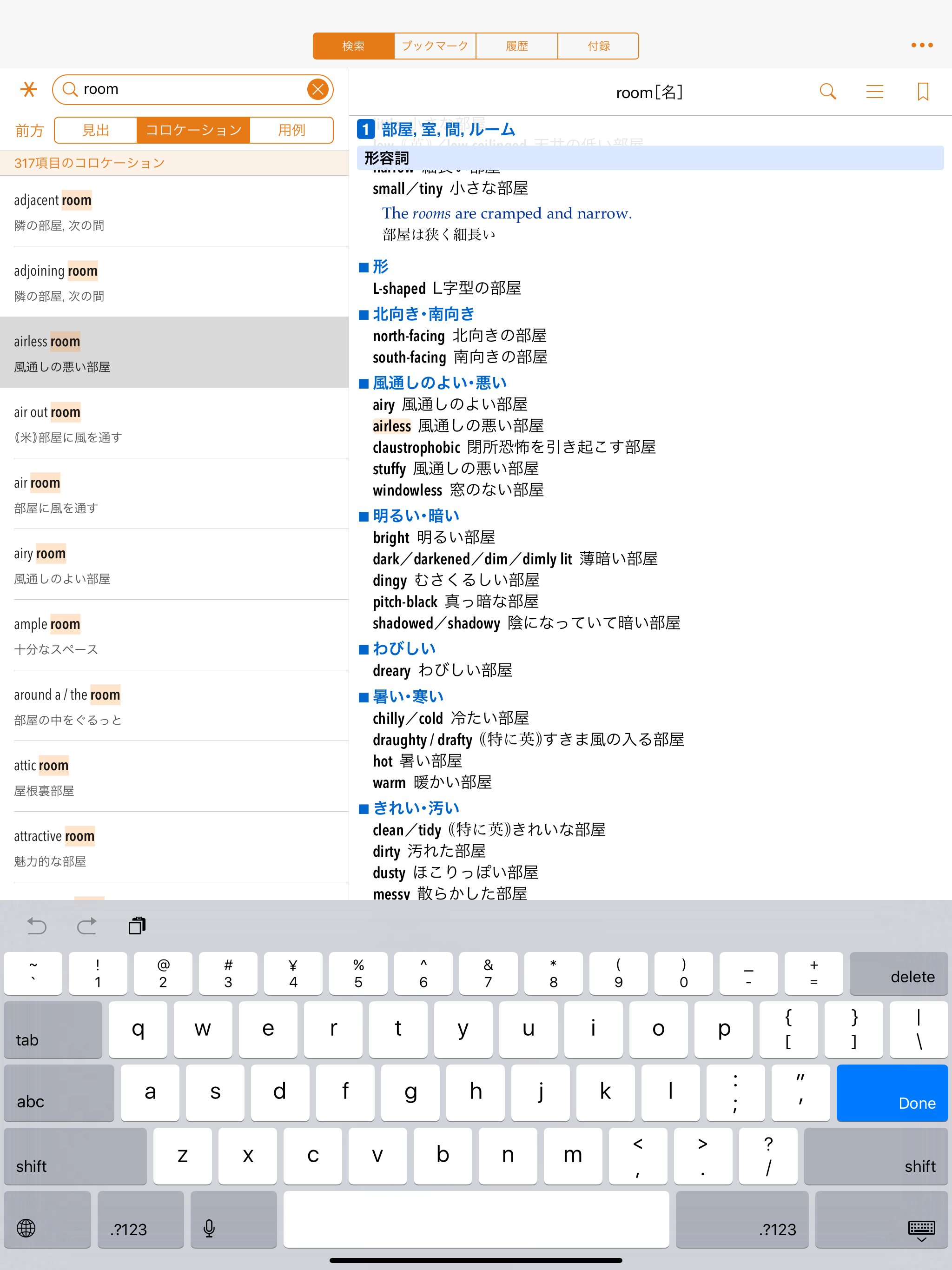952x1270 pixels.
Task: Tap the orange asterisk wildcard icon
Action: (29, 90)
